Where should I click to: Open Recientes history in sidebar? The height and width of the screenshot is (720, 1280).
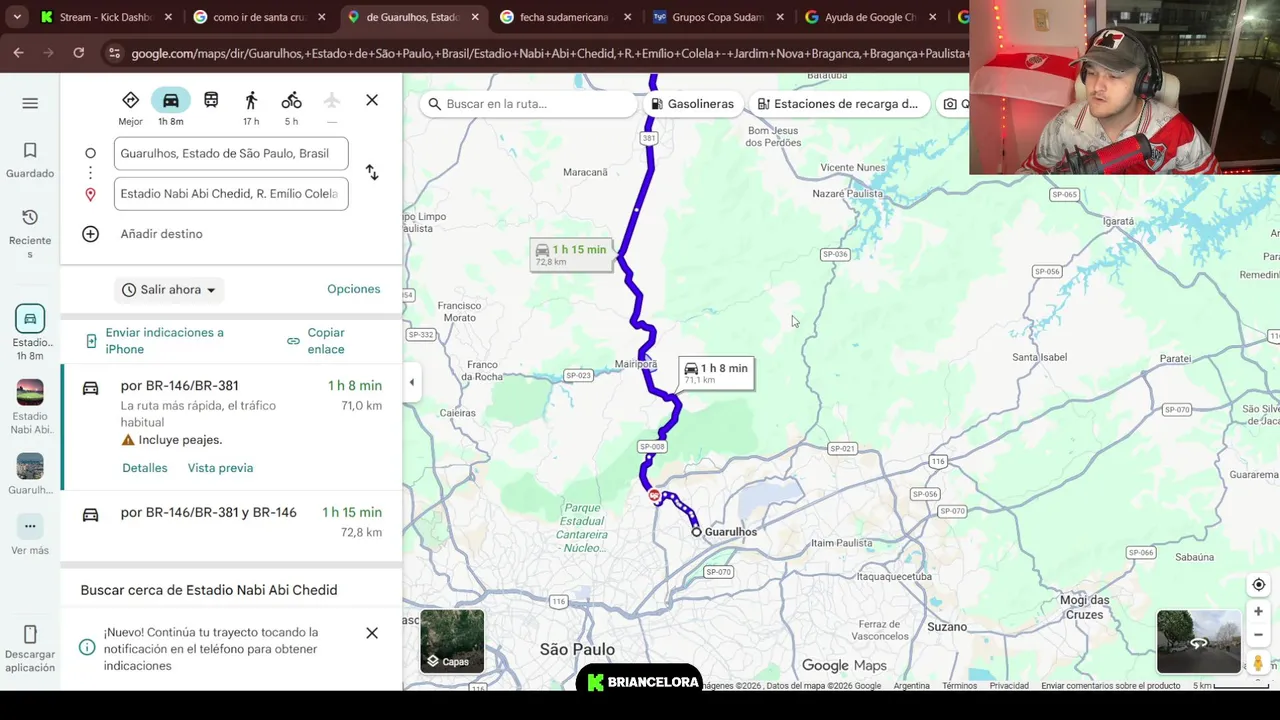tap(30, 234)
